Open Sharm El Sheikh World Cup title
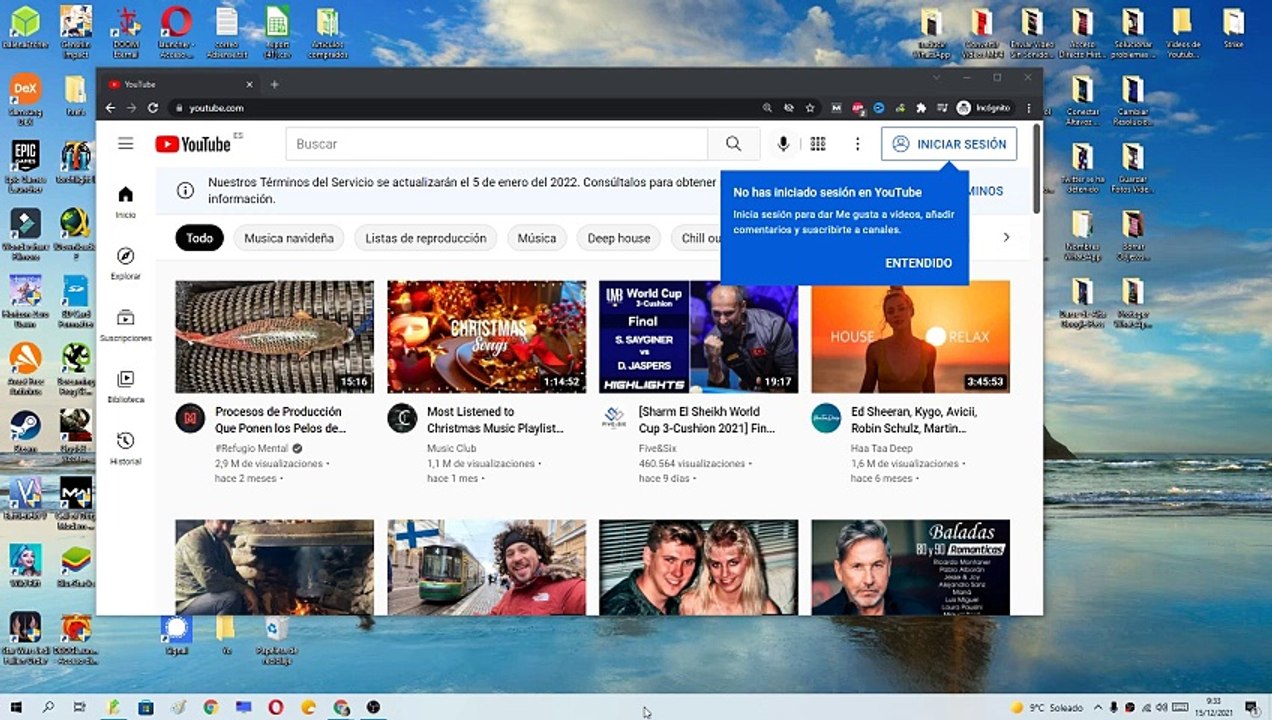Screen dimensions: 1272x720 707,419
